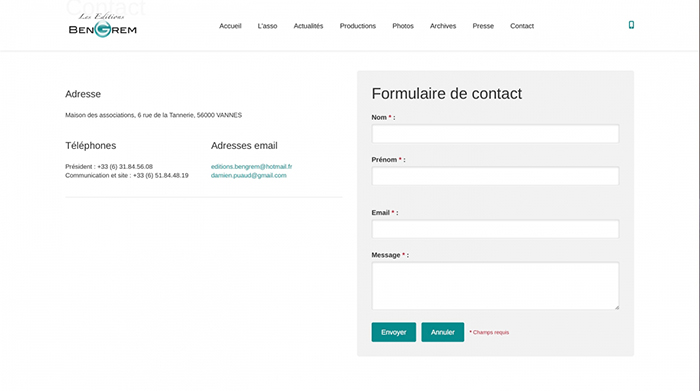
Task: Open the editions.bengrem@hotmail.fr email link
Action: [251, 166]
